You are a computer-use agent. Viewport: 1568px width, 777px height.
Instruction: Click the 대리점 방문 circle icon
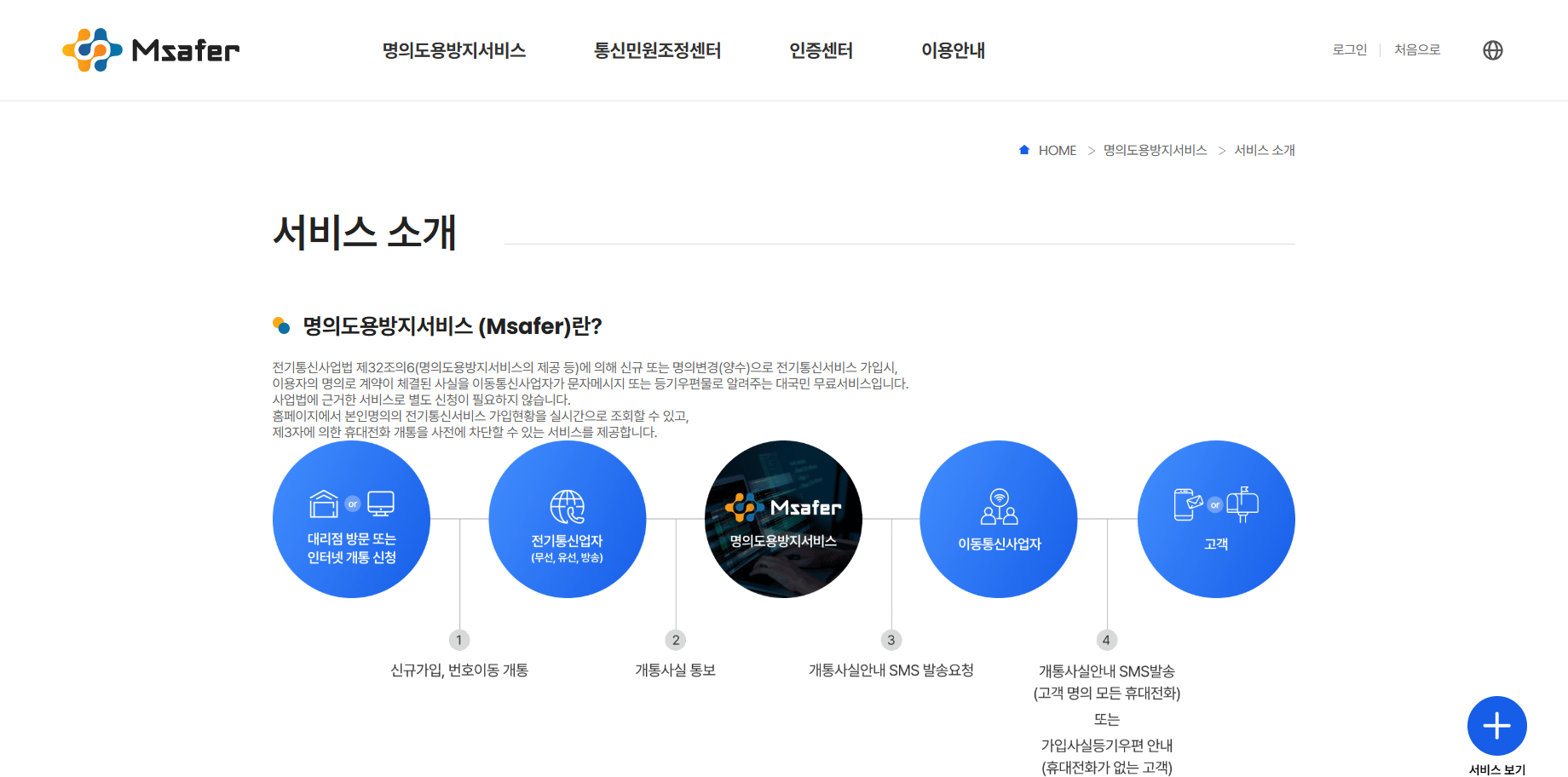pos(350,518)
